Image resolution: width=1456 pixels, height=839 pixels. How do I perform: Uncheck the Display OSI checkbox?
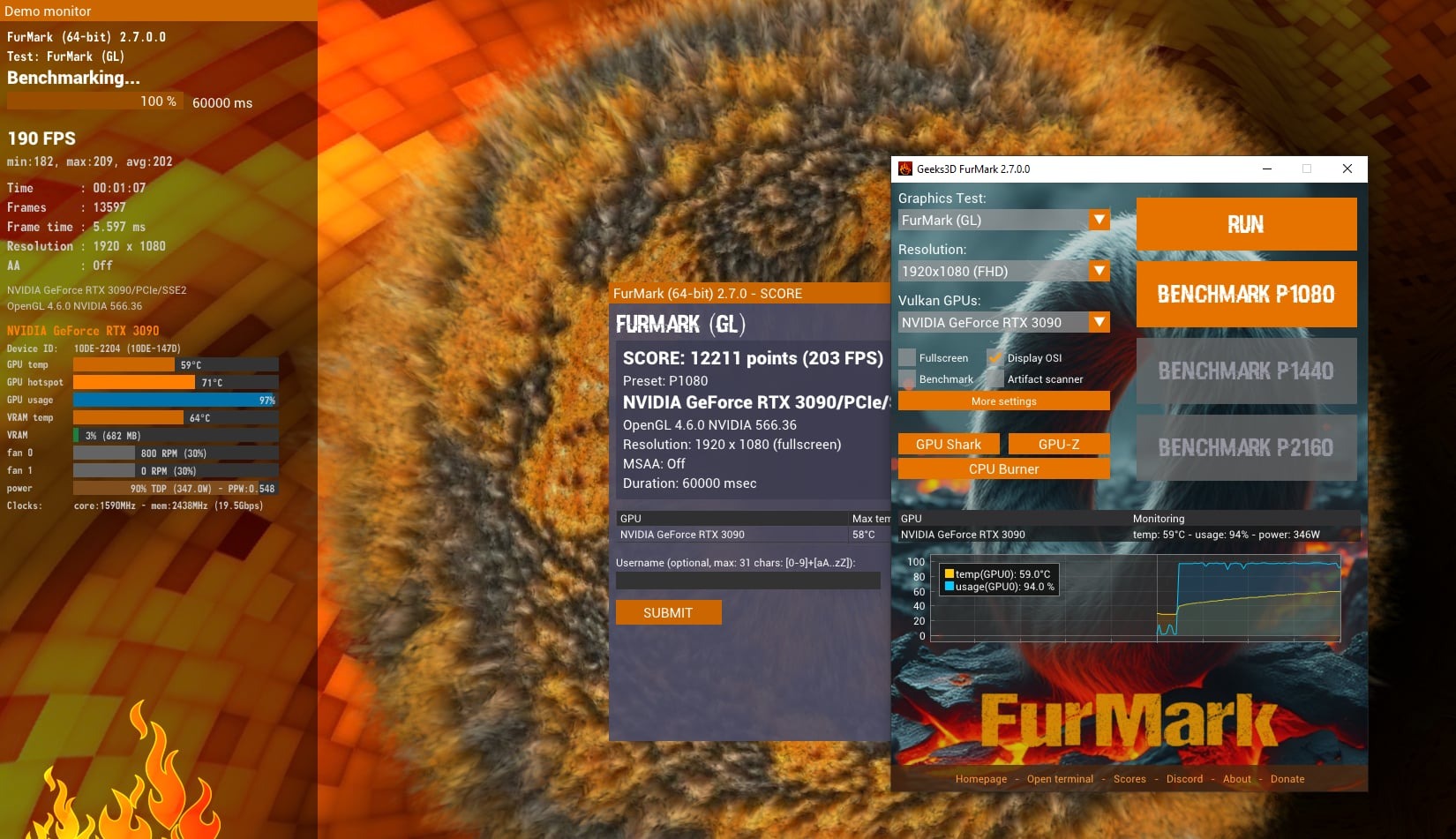coord(995,357)
